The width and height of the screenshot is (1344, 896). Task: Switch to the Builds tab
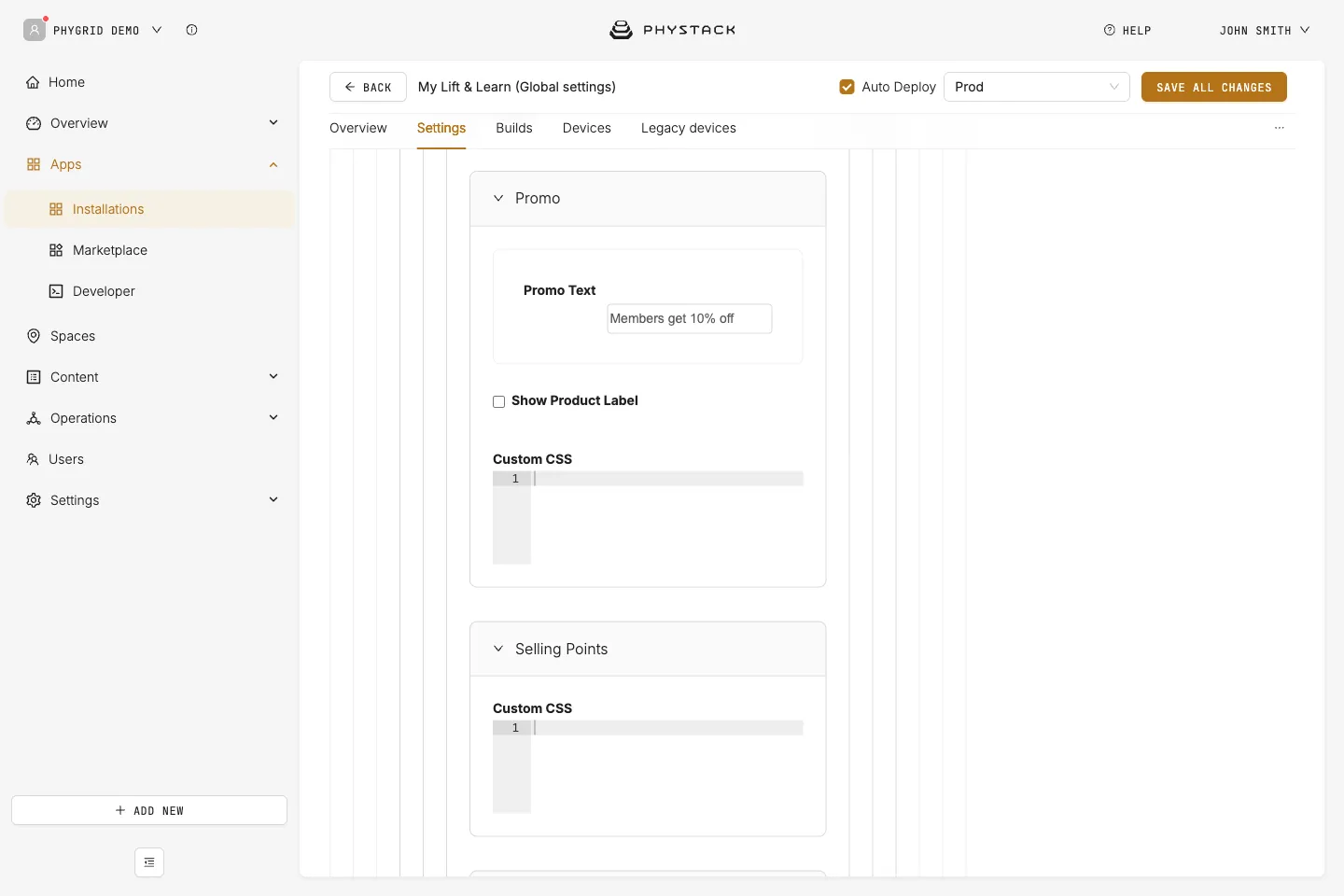pyautogui.click(x=514, y=128)
